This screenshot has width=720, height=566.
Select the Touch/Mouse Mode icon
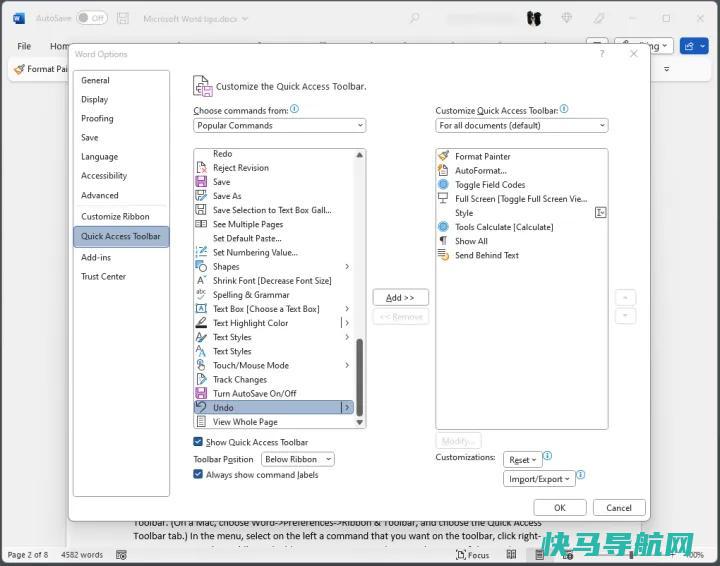201,365
